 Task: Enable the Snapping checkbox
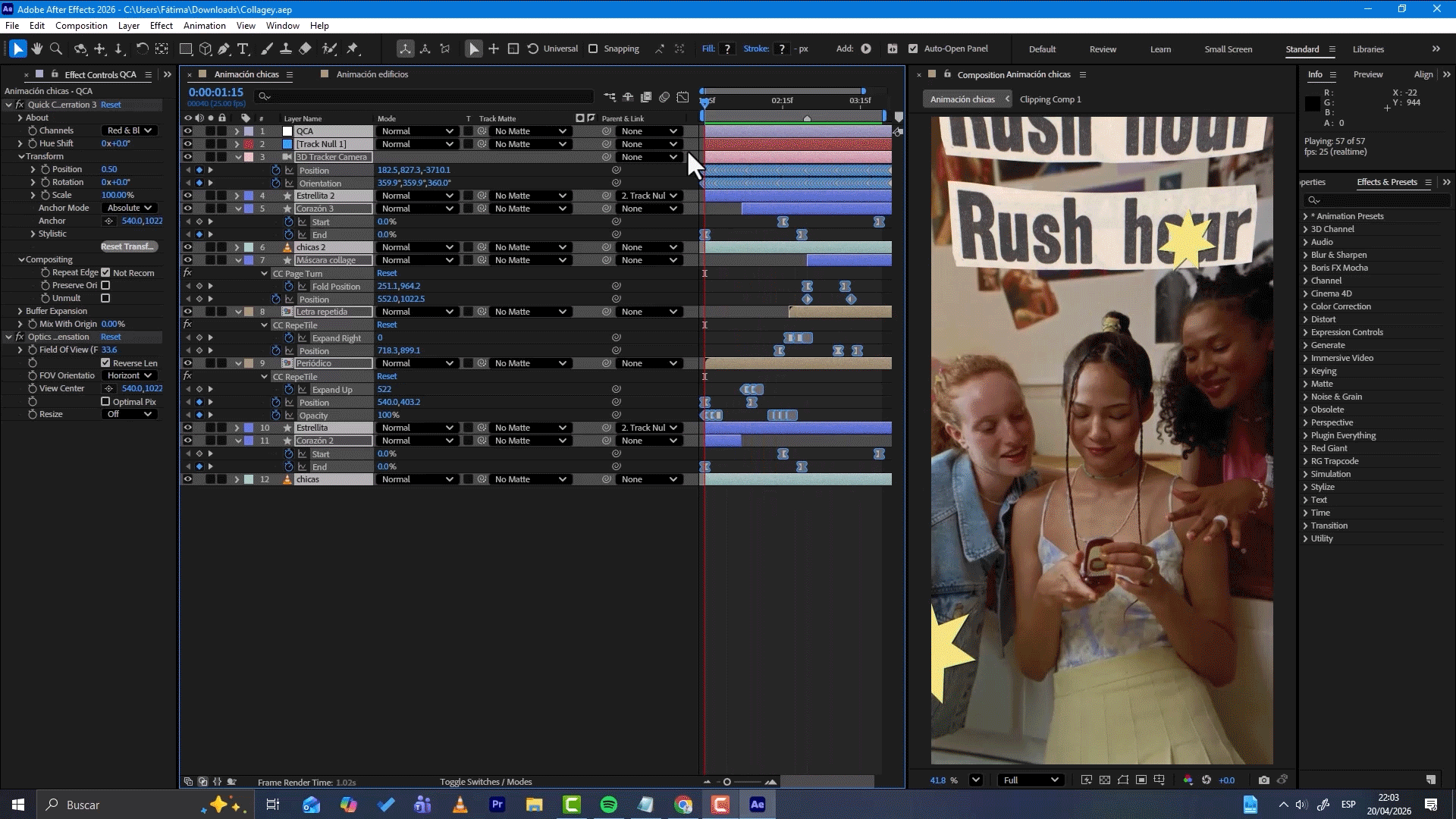[593, 49]
